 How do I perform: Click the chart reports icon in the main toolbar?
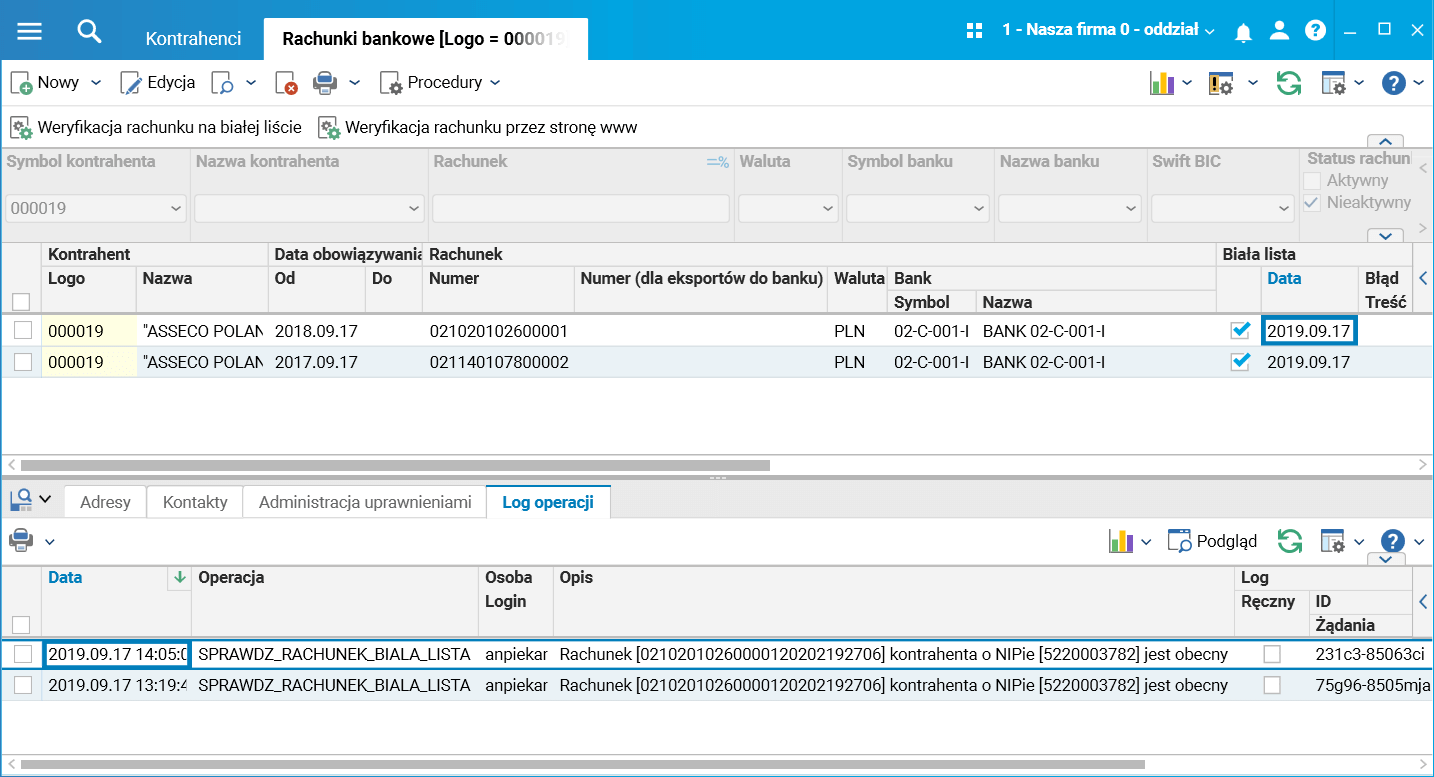pyautogui.click(x=1161, y=84)
